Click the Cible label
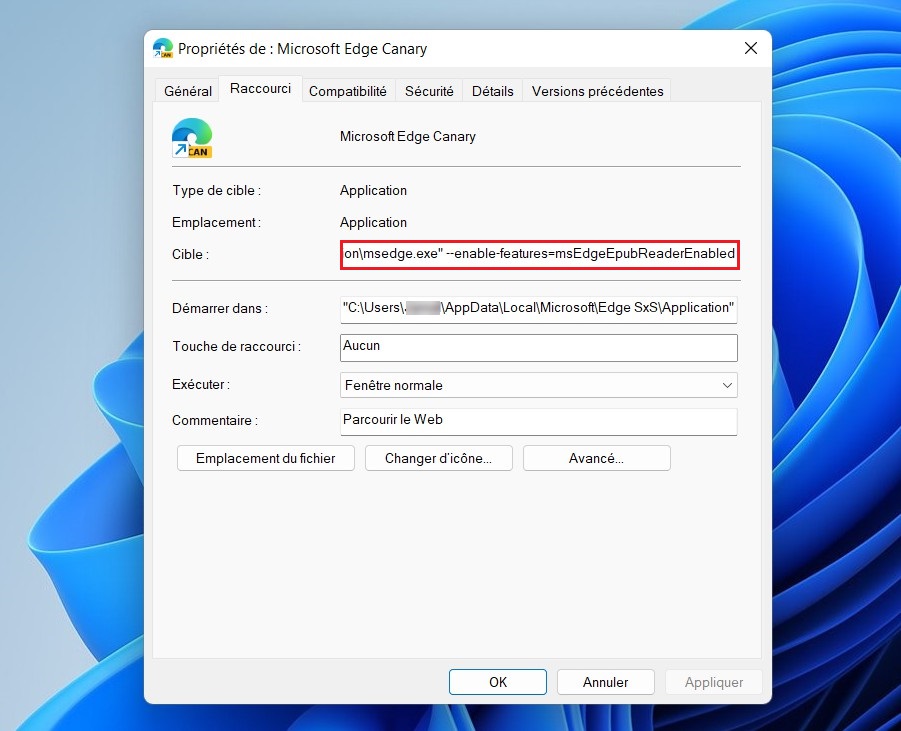 [x=190, y=255]
